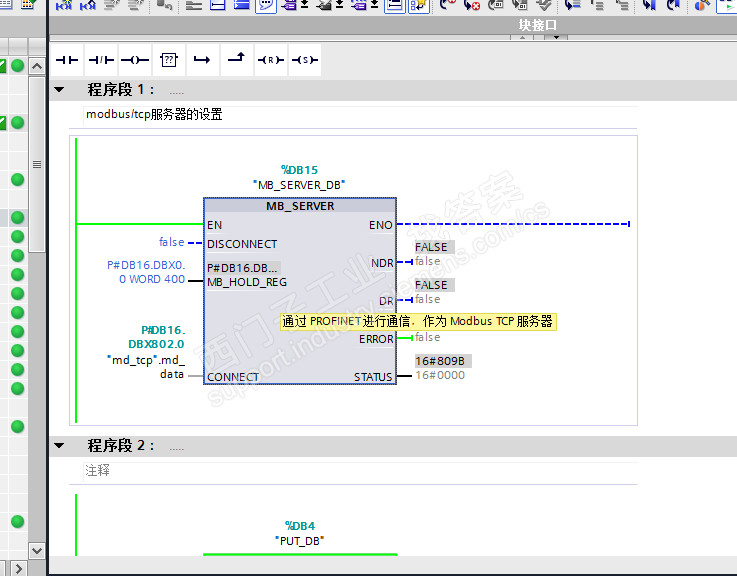
Task: Open first purple tag icon dropdown arrow
Action: pos(305,5)
